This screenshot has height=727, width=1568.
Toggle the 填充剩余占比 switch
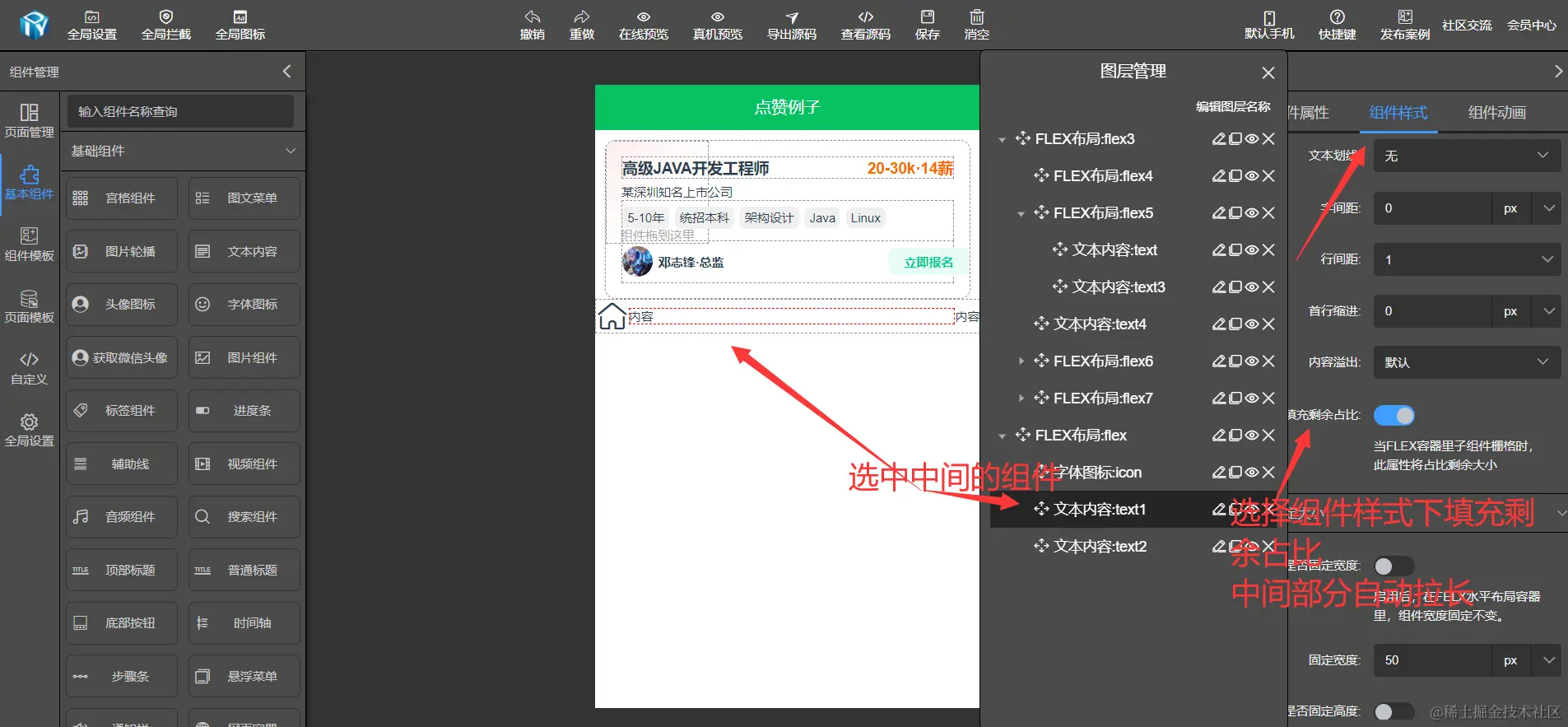tap(1394, 416)
